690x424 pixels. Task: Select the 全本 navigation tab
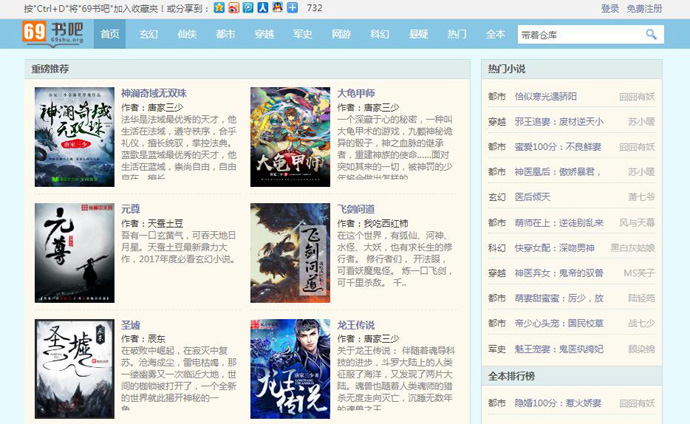point(495,34)
